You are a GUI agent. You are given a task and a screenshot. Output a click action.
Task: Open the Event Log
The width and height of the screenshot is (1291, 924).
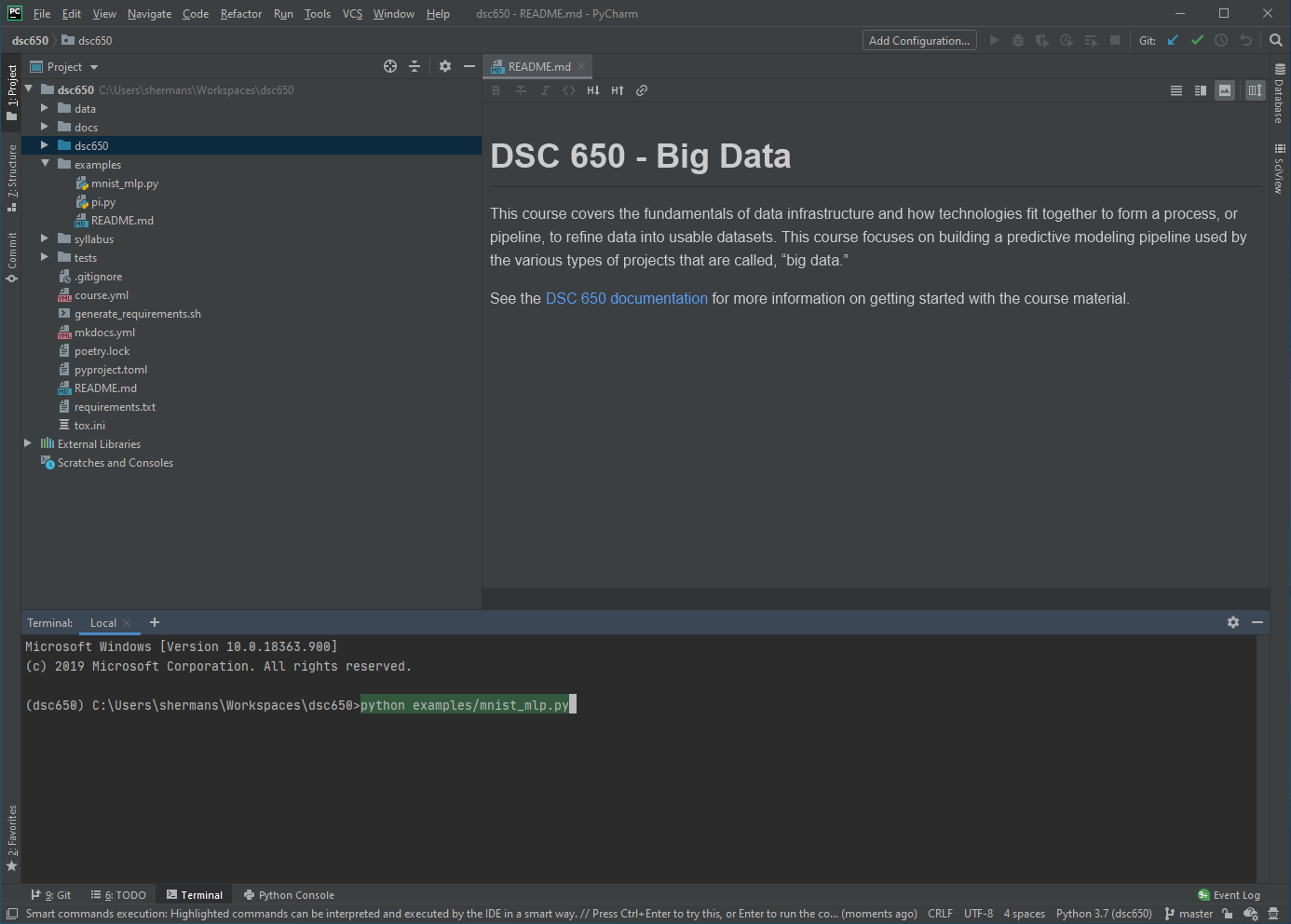coord(1229,895)
